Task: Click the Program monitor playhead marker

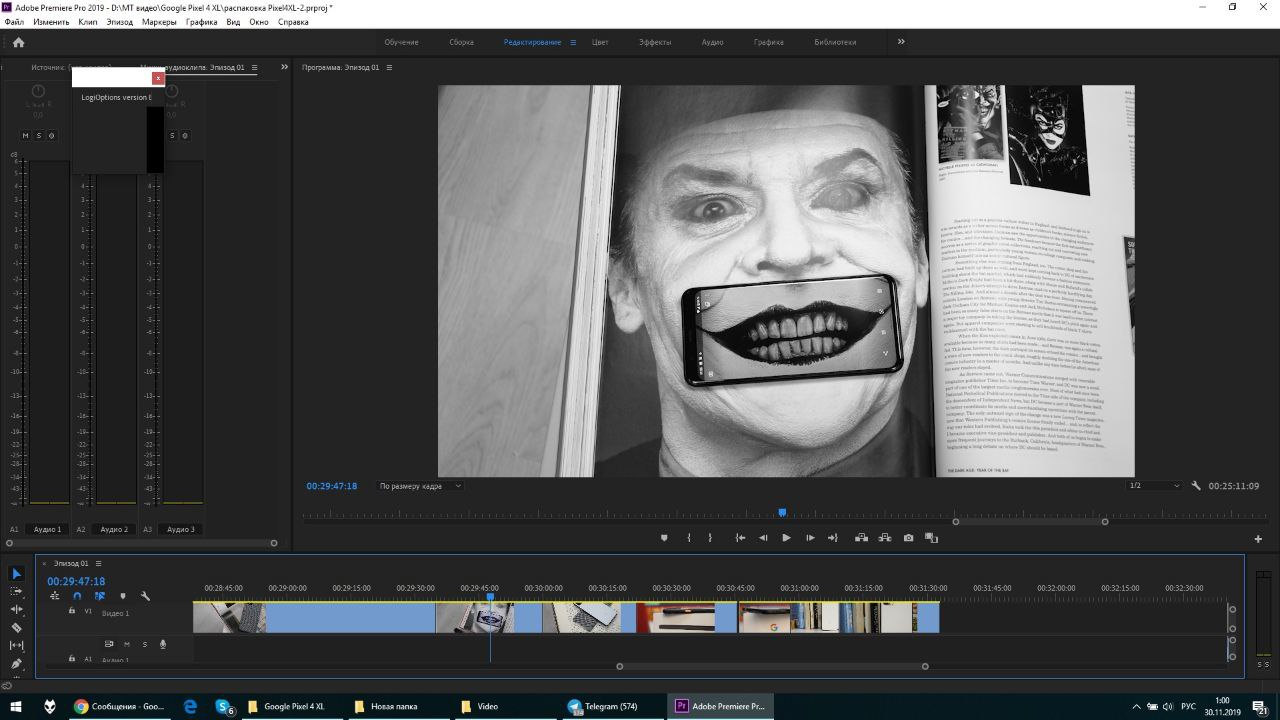Action: click(782, 512)
